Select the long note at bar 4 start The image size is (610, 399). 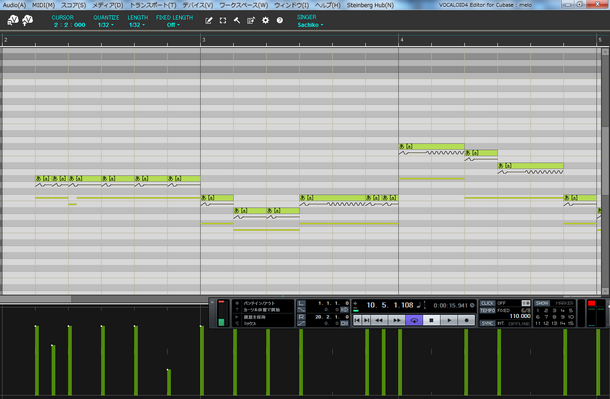click(x=431, y=146)
